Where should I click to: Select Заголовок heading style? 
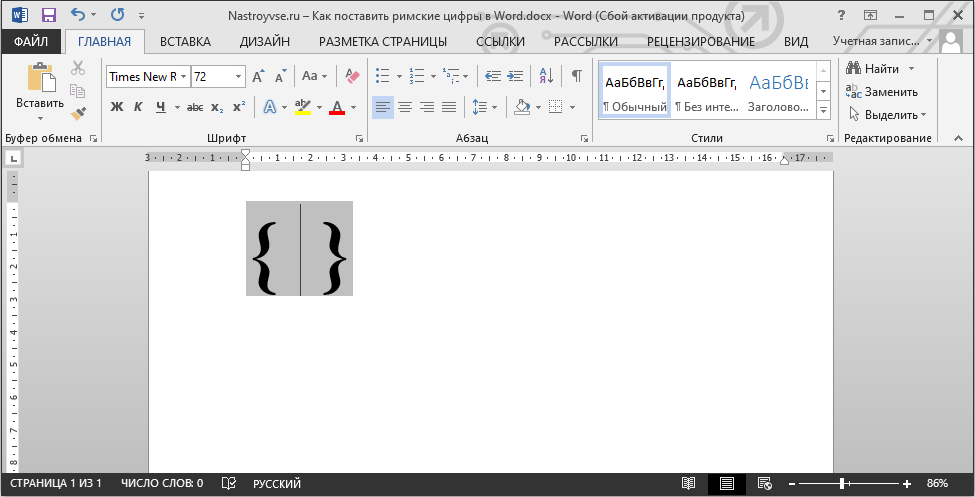778,90
